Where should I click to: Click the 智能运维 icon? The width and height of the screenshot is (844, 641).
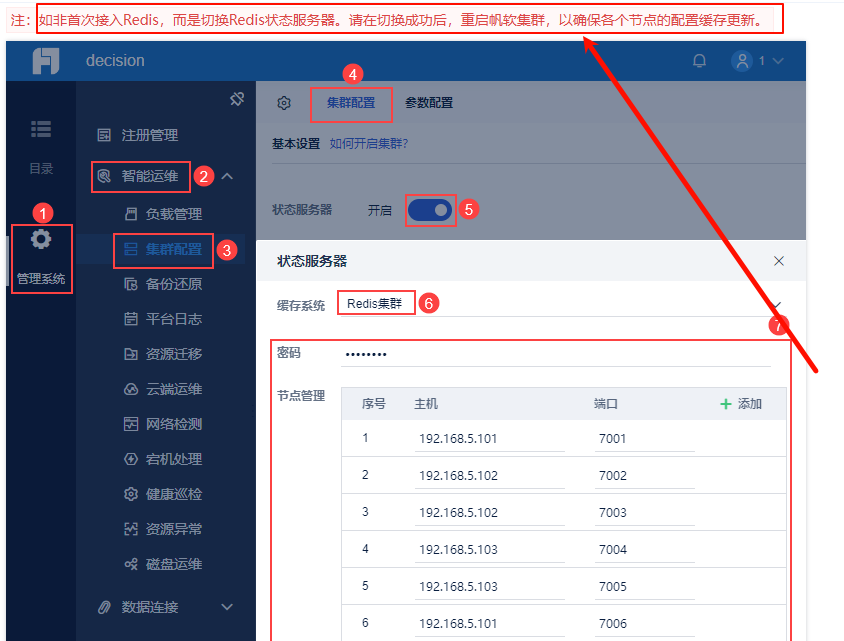[104, 176]
